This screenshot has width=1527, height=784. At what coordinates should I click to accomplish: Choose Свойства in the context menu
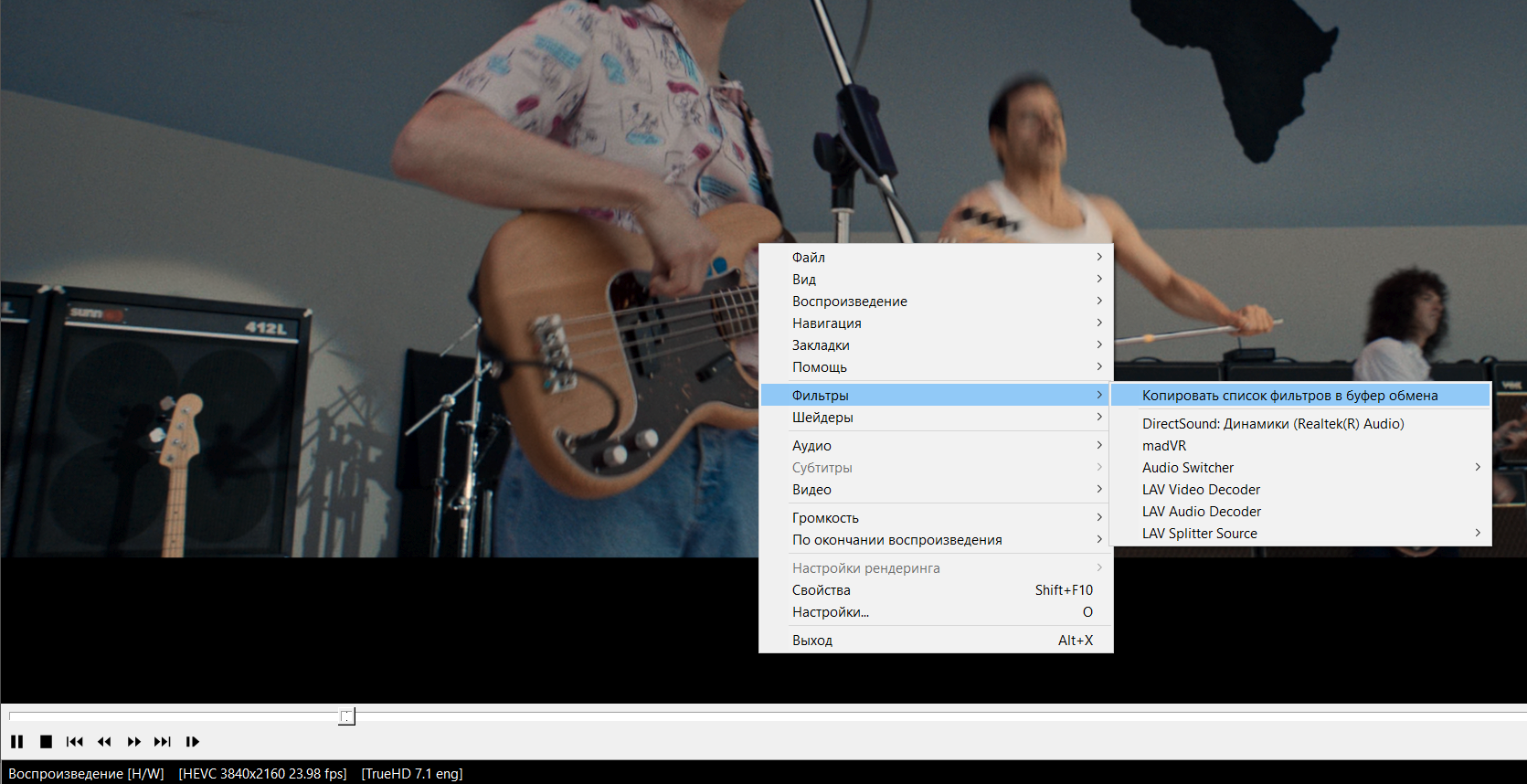coord(936,590)
